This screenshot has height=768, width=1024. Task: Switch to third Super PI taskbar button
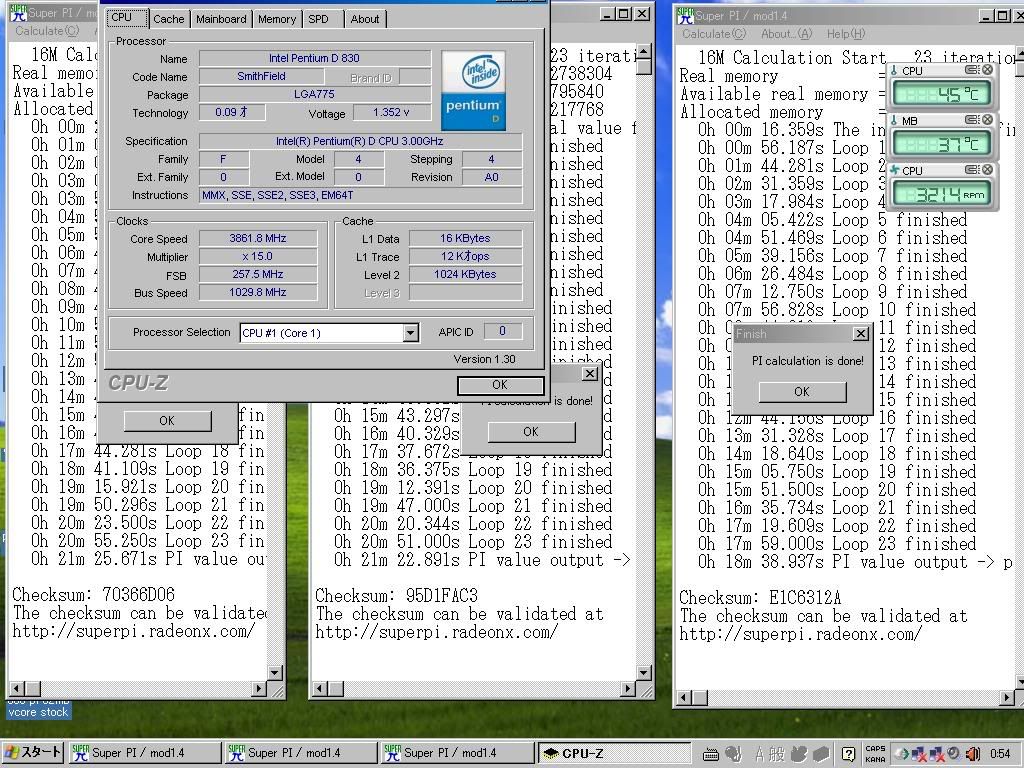[456, 753]
